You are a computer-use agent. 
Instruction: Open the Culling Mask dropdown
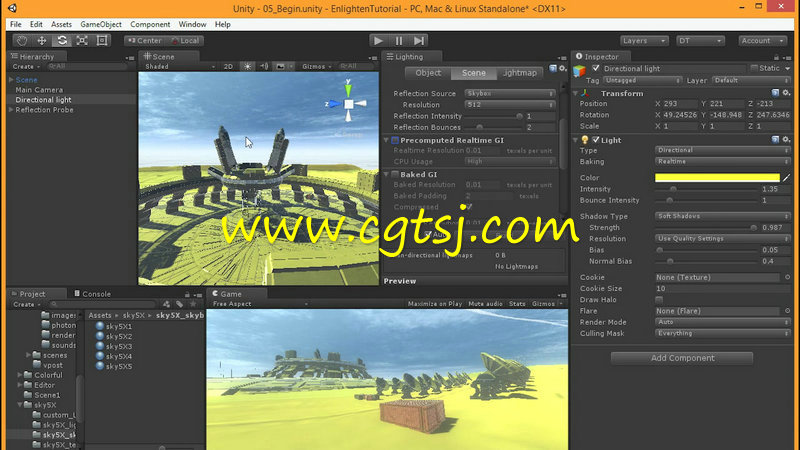(x=722, y=333)
